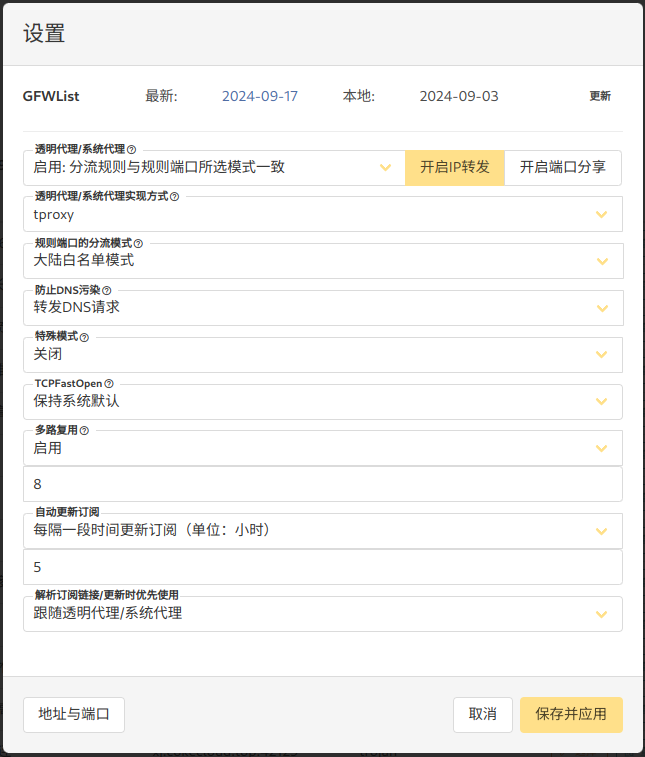Click help icon beside 规则端口的分流模式

[138, 243]
